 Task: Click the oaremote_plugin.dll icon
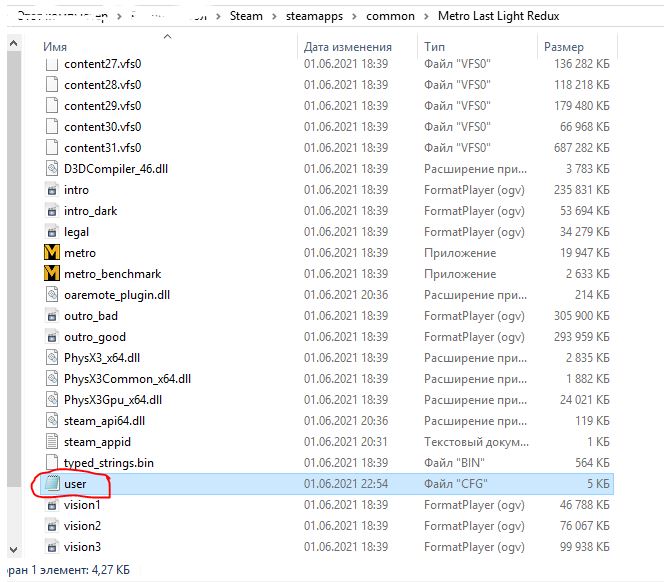click(52, 295)
